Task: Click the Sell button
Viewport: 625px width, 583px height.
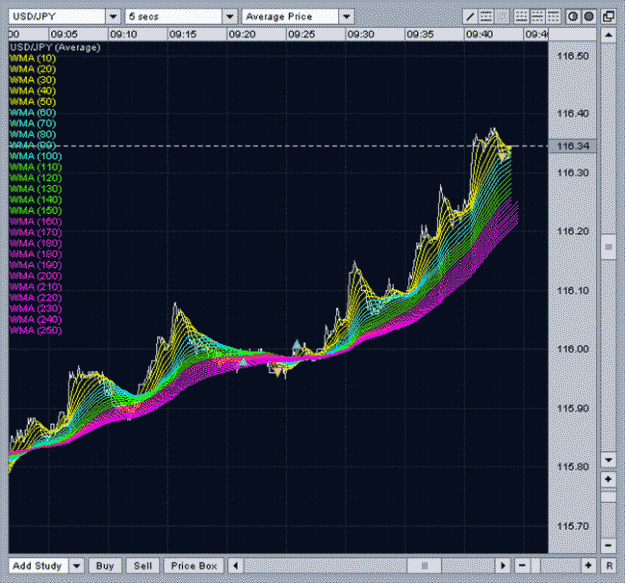Action: 143,566
